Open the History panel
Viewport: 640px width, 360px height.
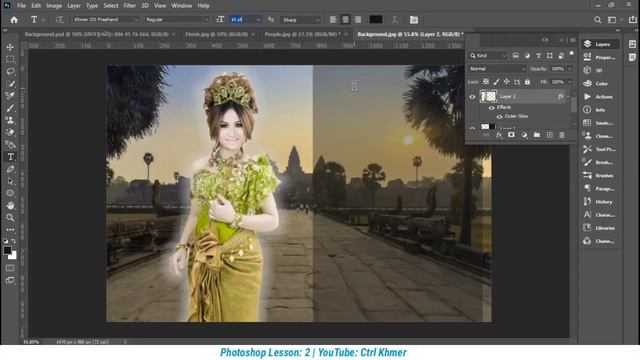[600, 202]
